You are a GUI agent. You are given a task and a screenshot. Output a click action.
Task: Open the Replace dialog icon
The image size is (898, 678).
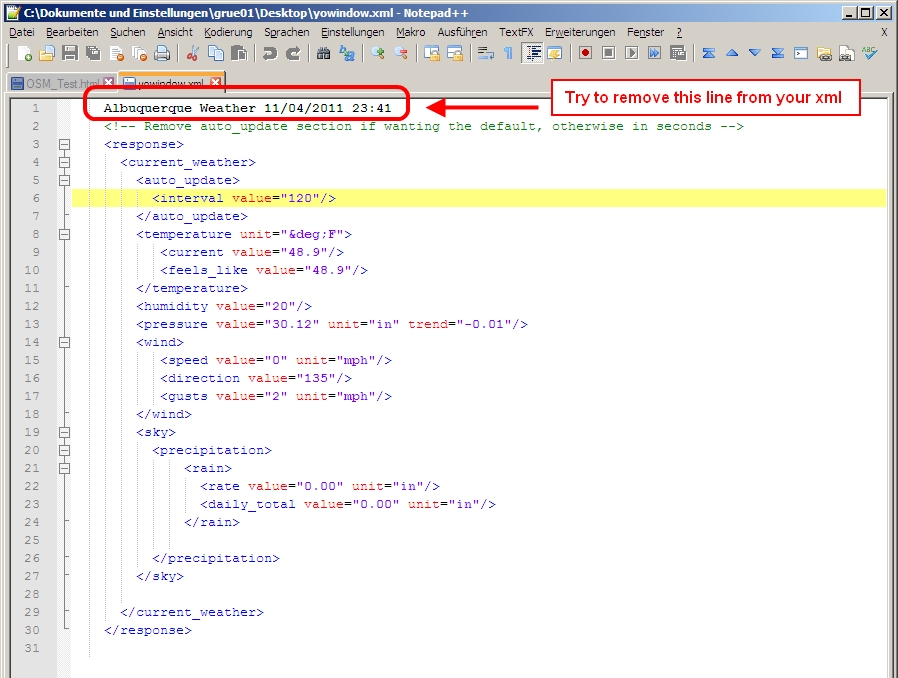pos(346,53)
